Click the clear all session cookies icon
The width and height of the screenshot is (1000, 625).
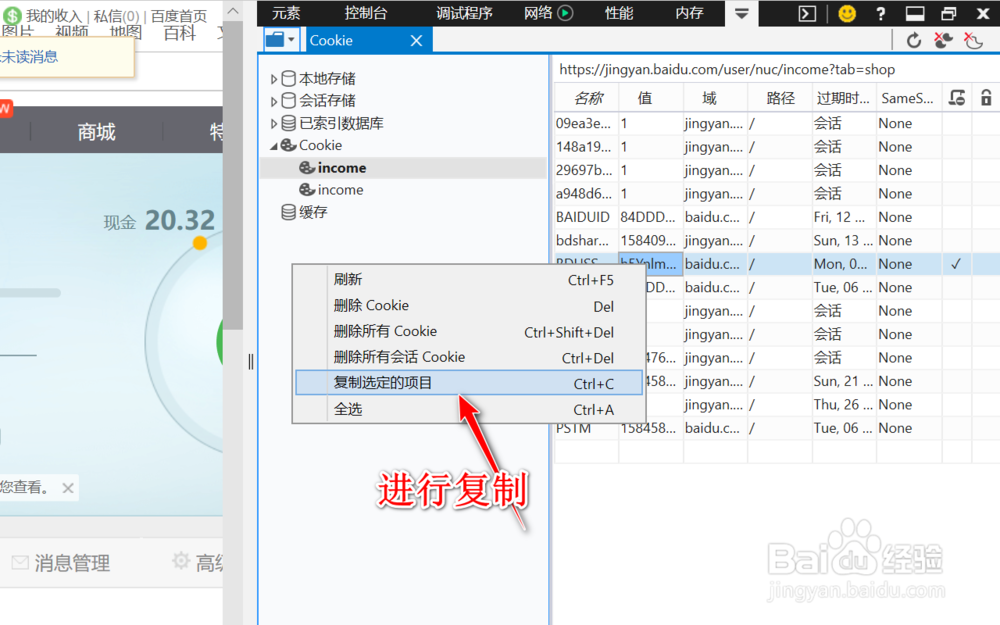pyautogui.click(x=973, y=40)
